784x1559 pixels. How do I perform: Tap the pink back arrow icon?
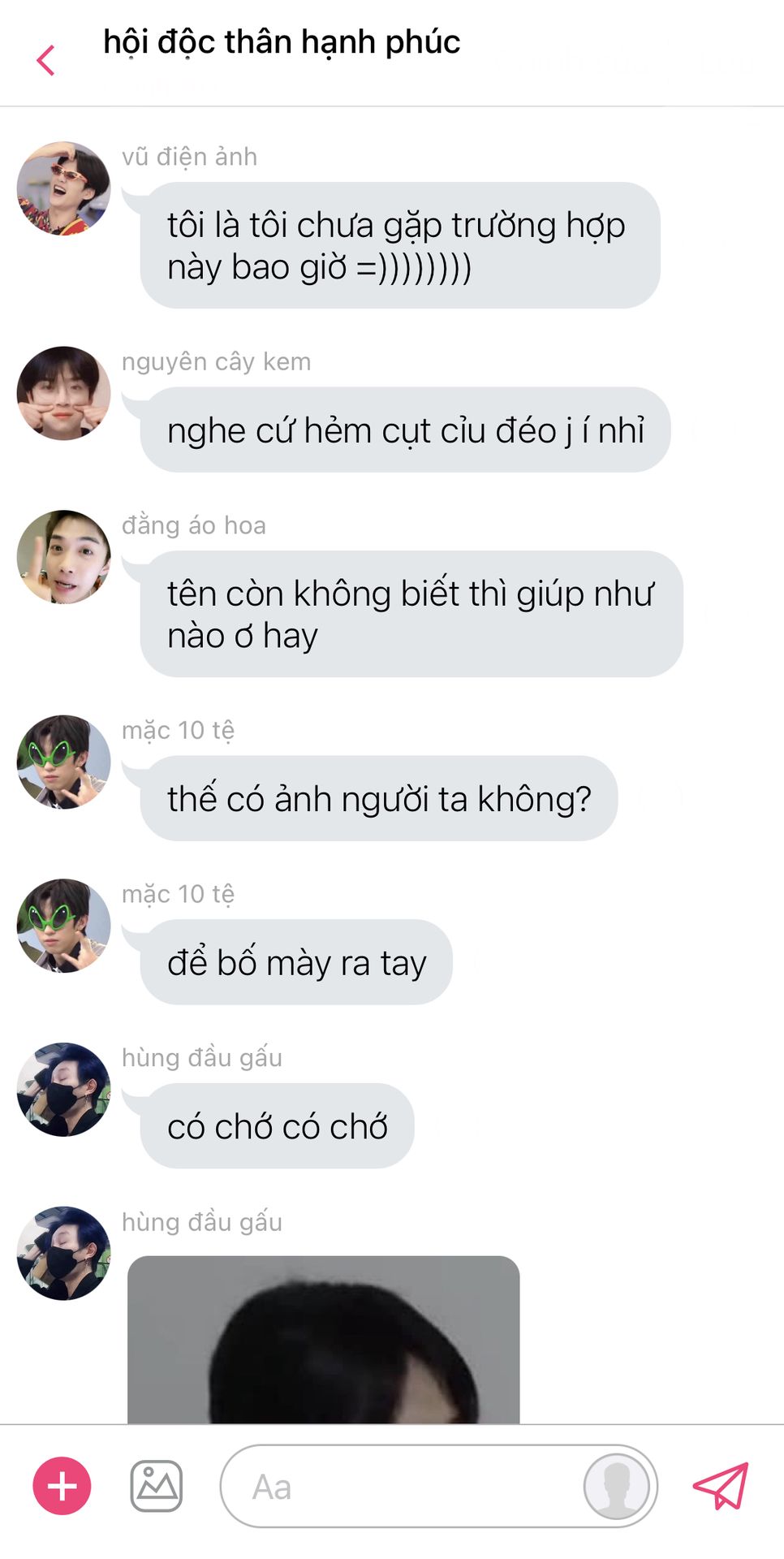point(46,61)
